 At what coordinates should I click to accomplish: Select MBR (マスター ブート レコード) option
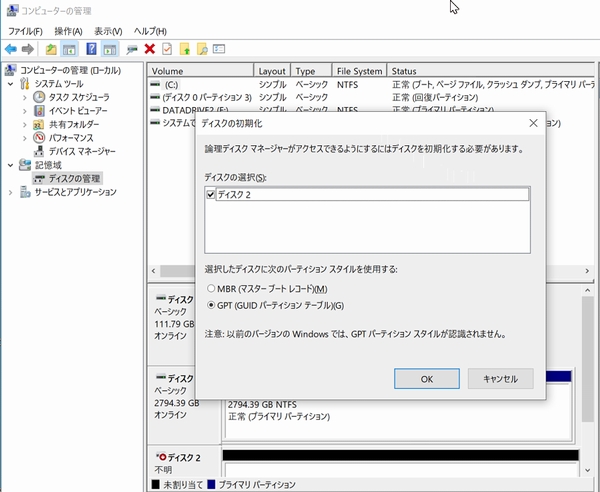[211, 288]
